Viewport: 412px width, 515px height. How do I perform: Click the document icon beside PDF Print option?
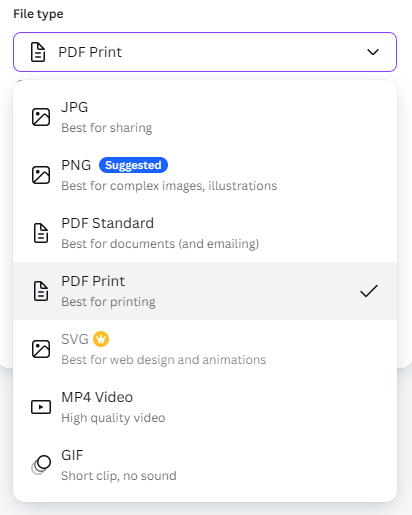tap(41, 291)
